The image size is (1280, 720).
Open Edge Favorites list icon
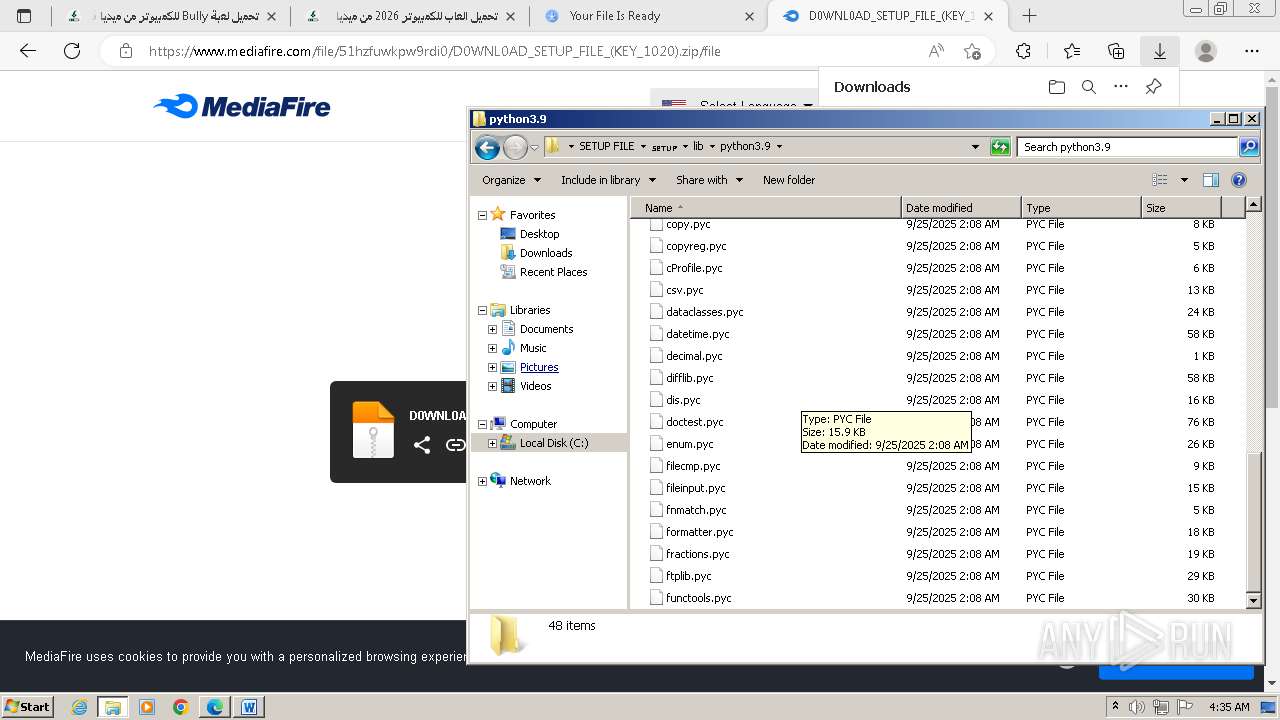coord(1072,51)
